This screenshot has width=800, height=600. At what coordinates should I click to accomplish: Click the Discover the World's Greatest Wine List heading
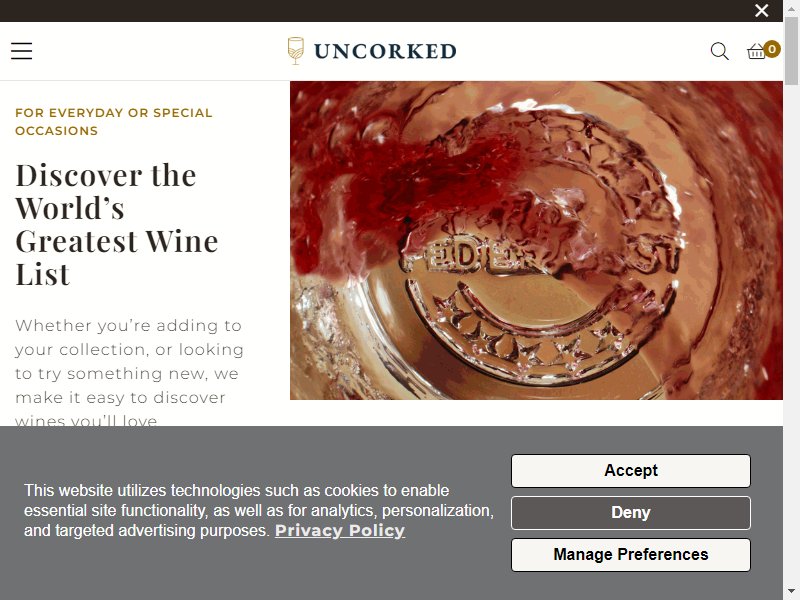[x=117, y=224]
